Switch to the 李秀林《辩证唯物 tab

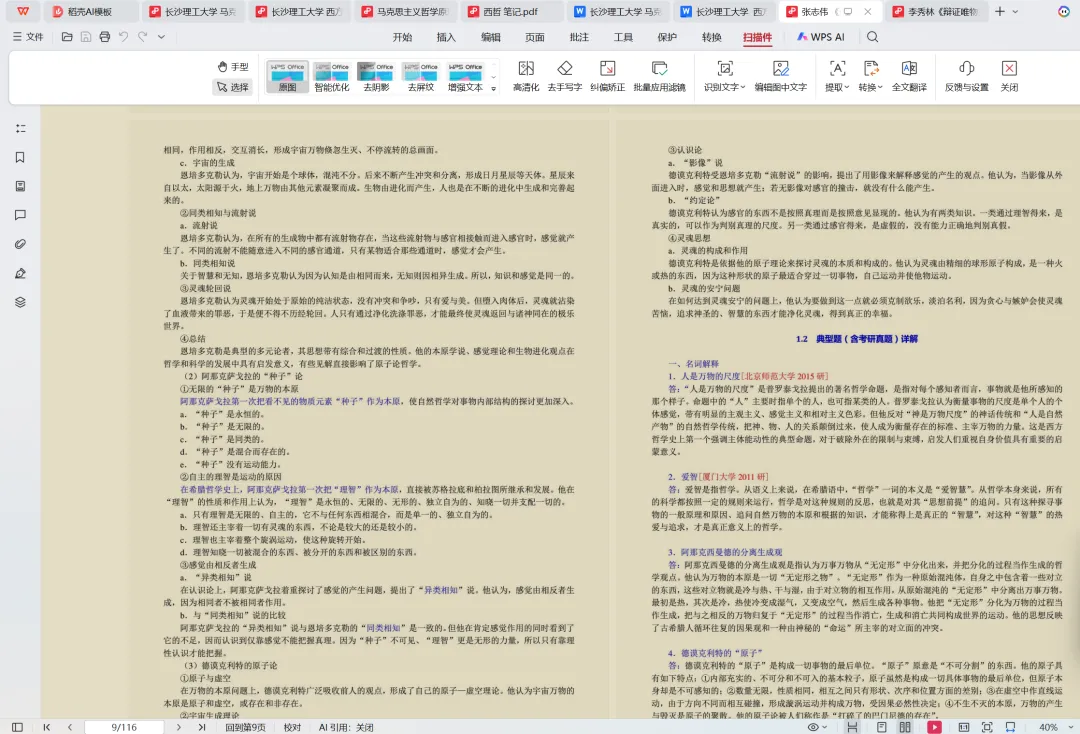point(935,12)
